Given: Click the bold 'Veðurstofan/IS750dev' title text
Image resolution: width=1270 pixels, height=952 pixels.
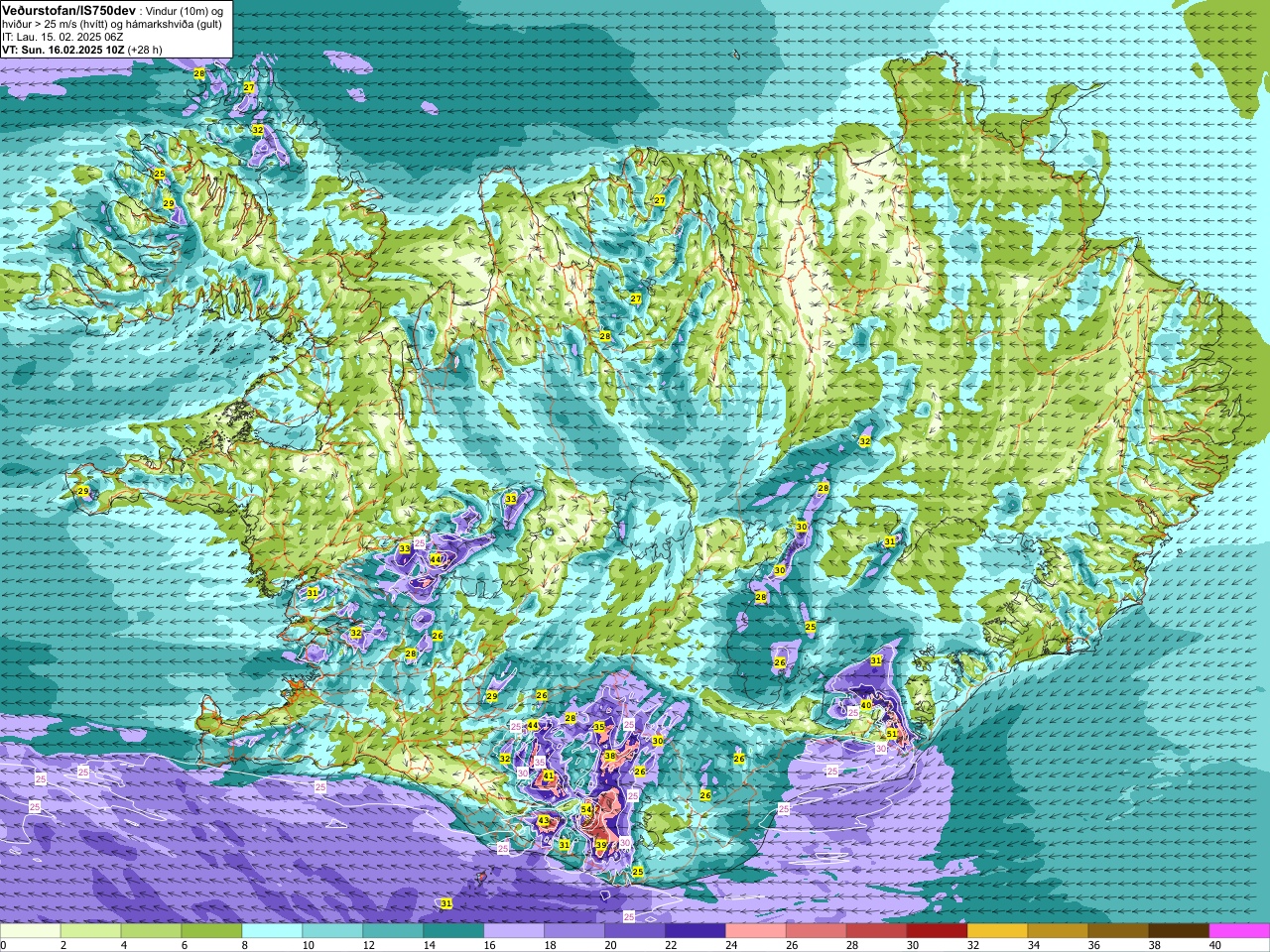Looking at the screenshot, I should pos(69,9).
